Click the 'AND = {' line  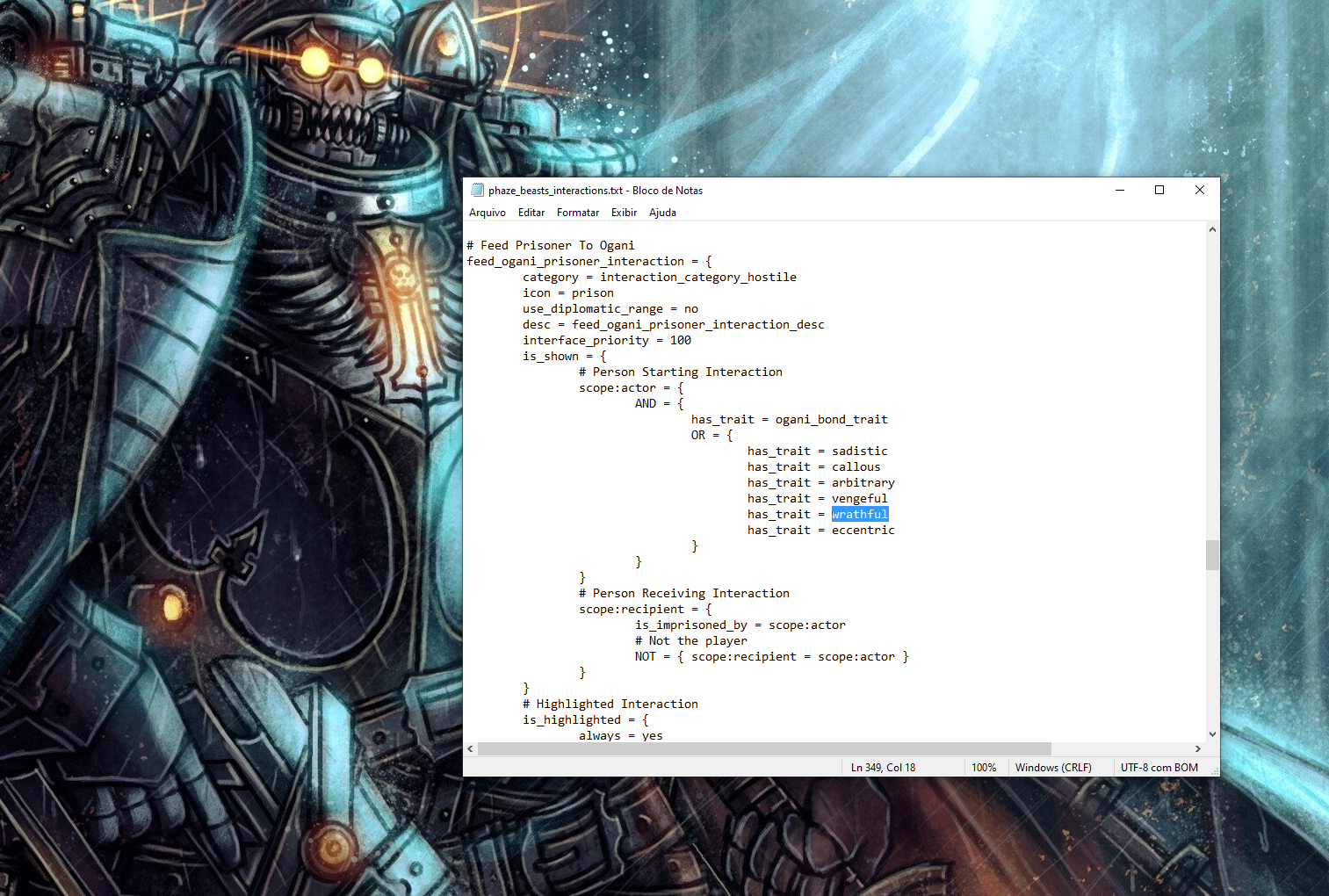[660, 404]
